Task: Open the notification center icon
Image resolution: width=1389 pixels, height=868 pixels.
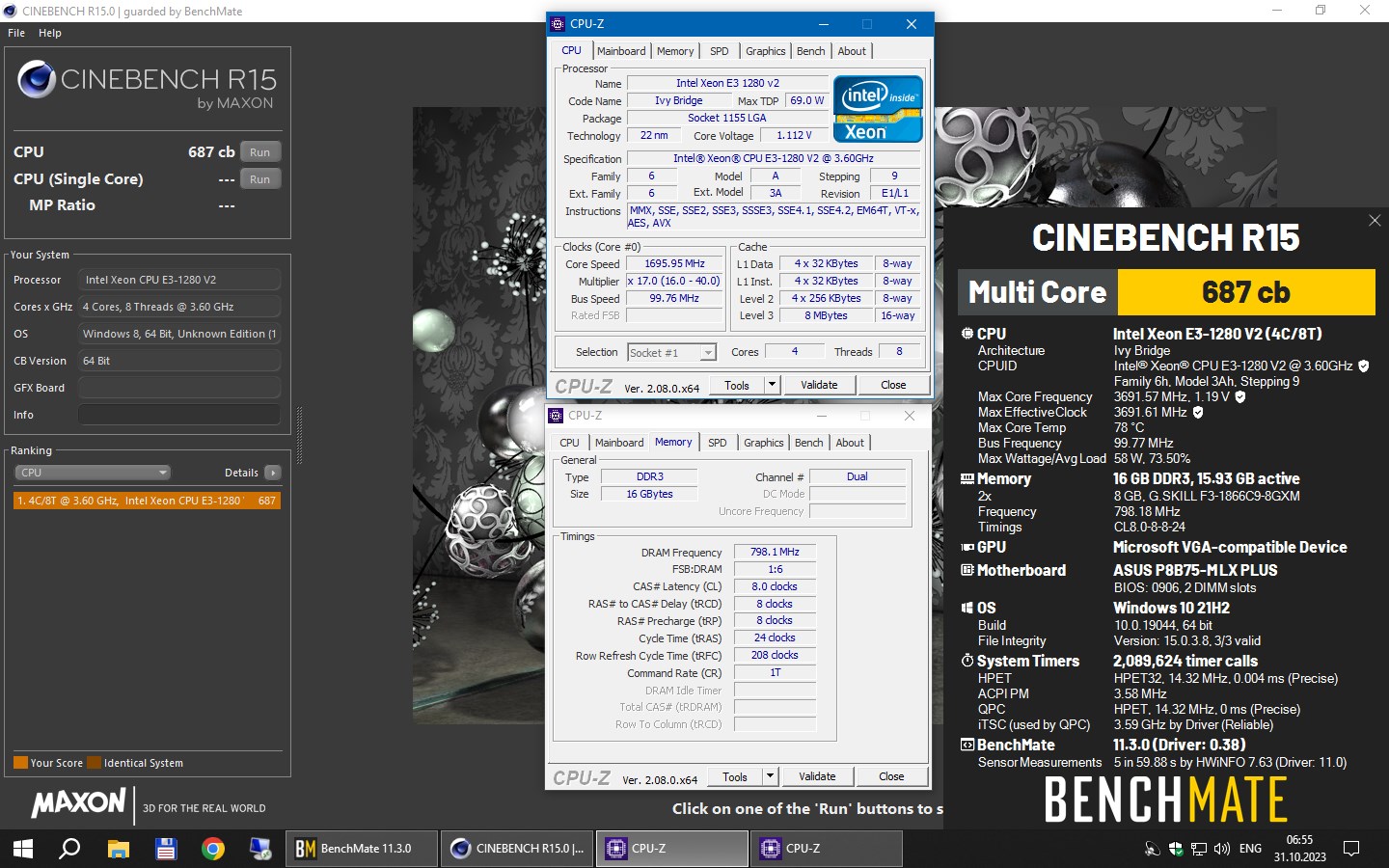Action: [x=1351, y=849]
